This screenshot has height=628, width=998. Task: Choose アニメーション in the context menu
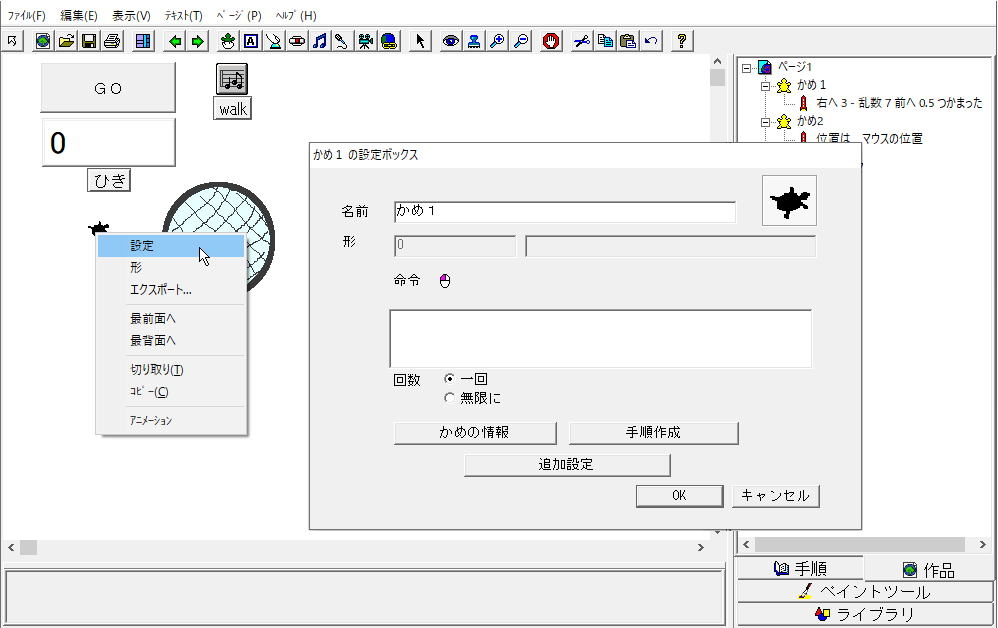[x=171, y=421]
